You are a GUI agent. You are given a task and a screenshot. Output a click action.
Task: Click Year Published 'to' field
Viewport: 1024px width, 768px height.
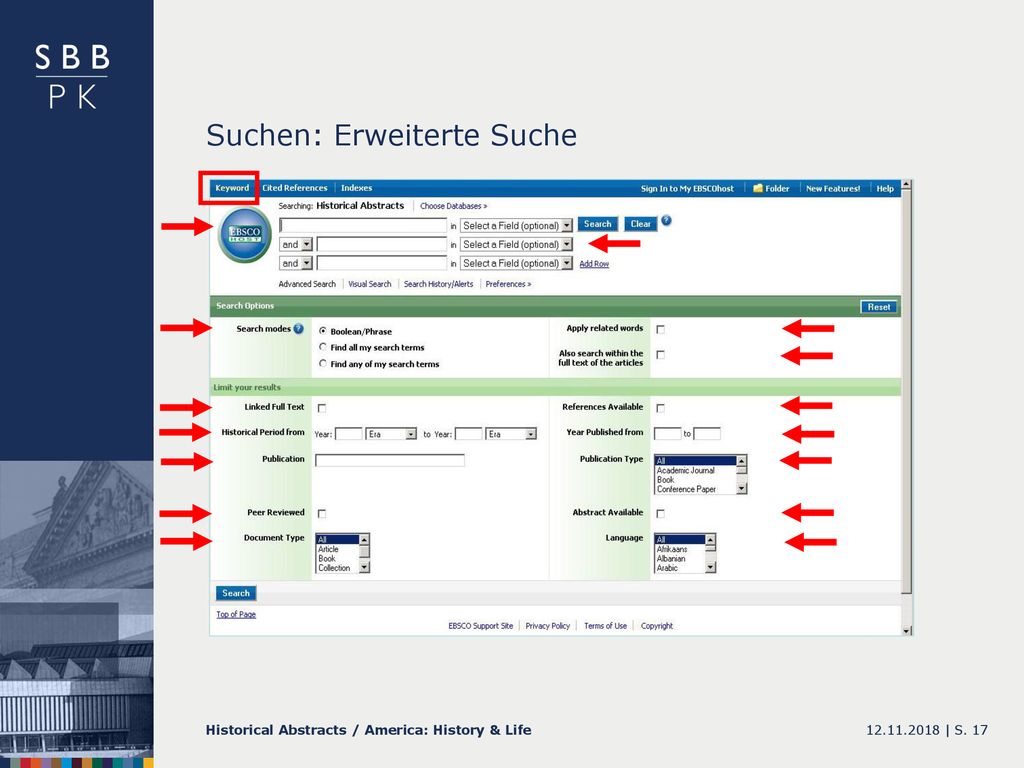[707, 434]
